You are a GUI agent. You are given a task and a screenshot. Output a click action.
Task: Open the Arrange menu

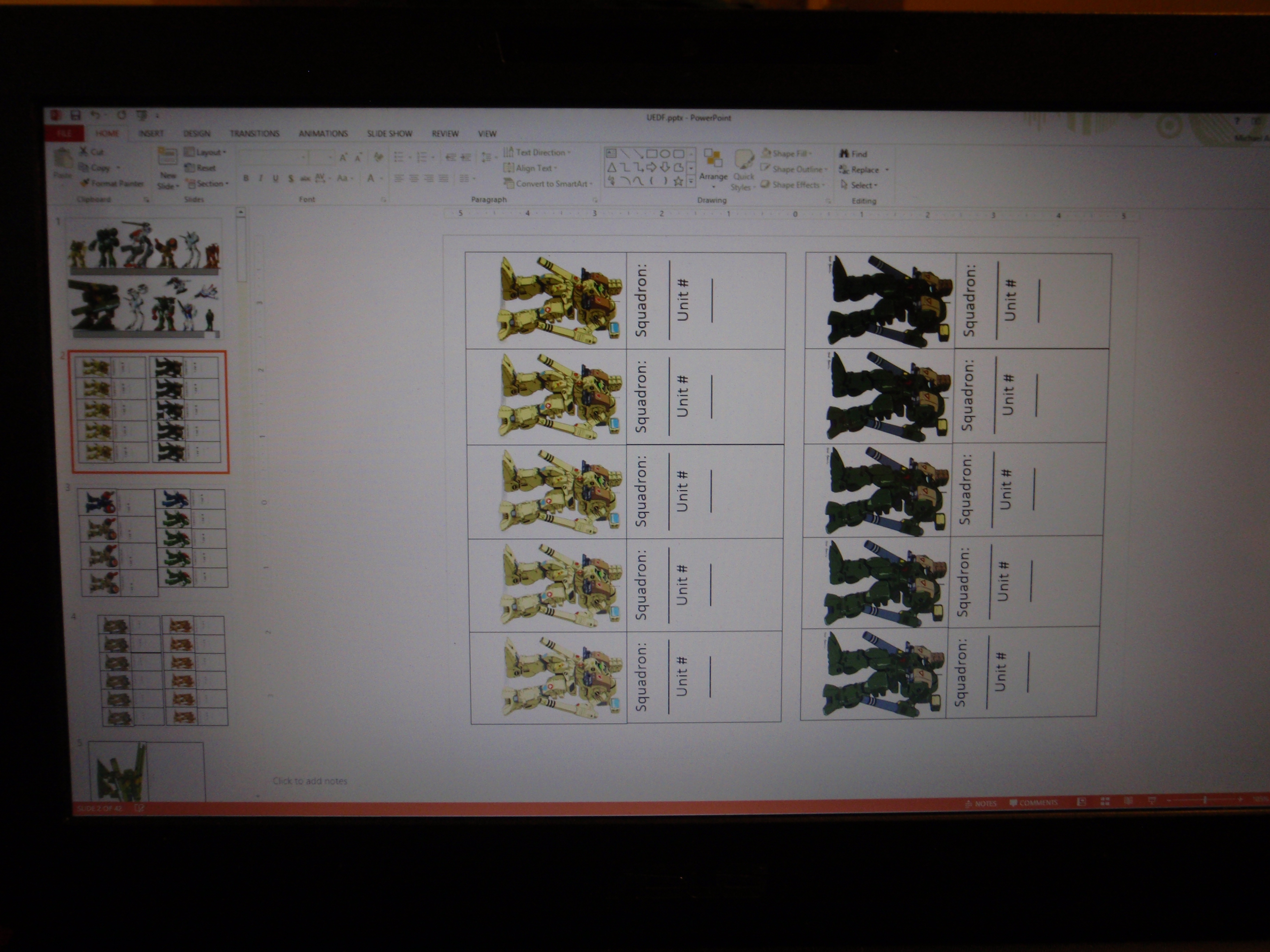coord(713,168)
